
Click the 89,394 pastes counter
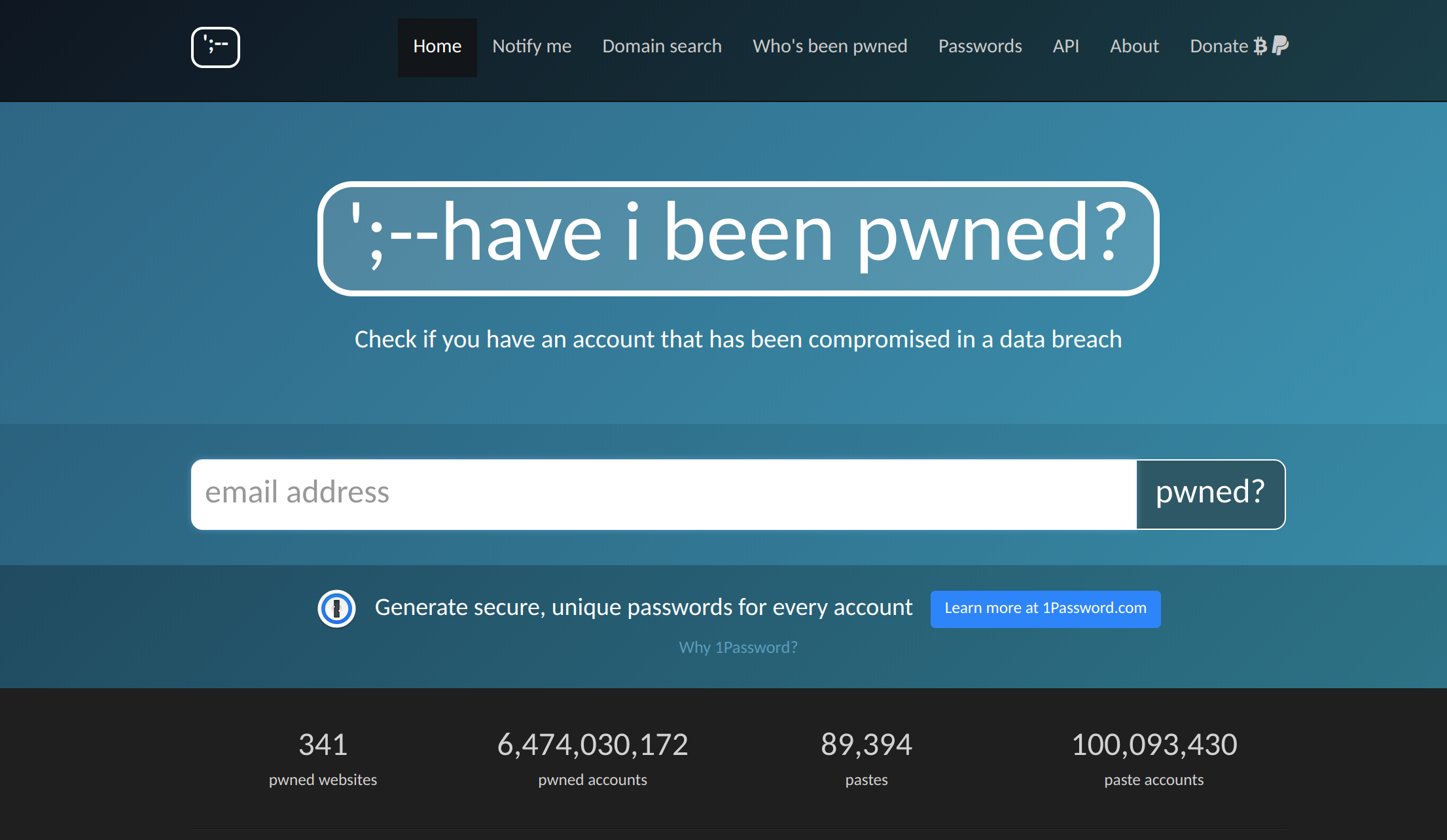[866, 745]
